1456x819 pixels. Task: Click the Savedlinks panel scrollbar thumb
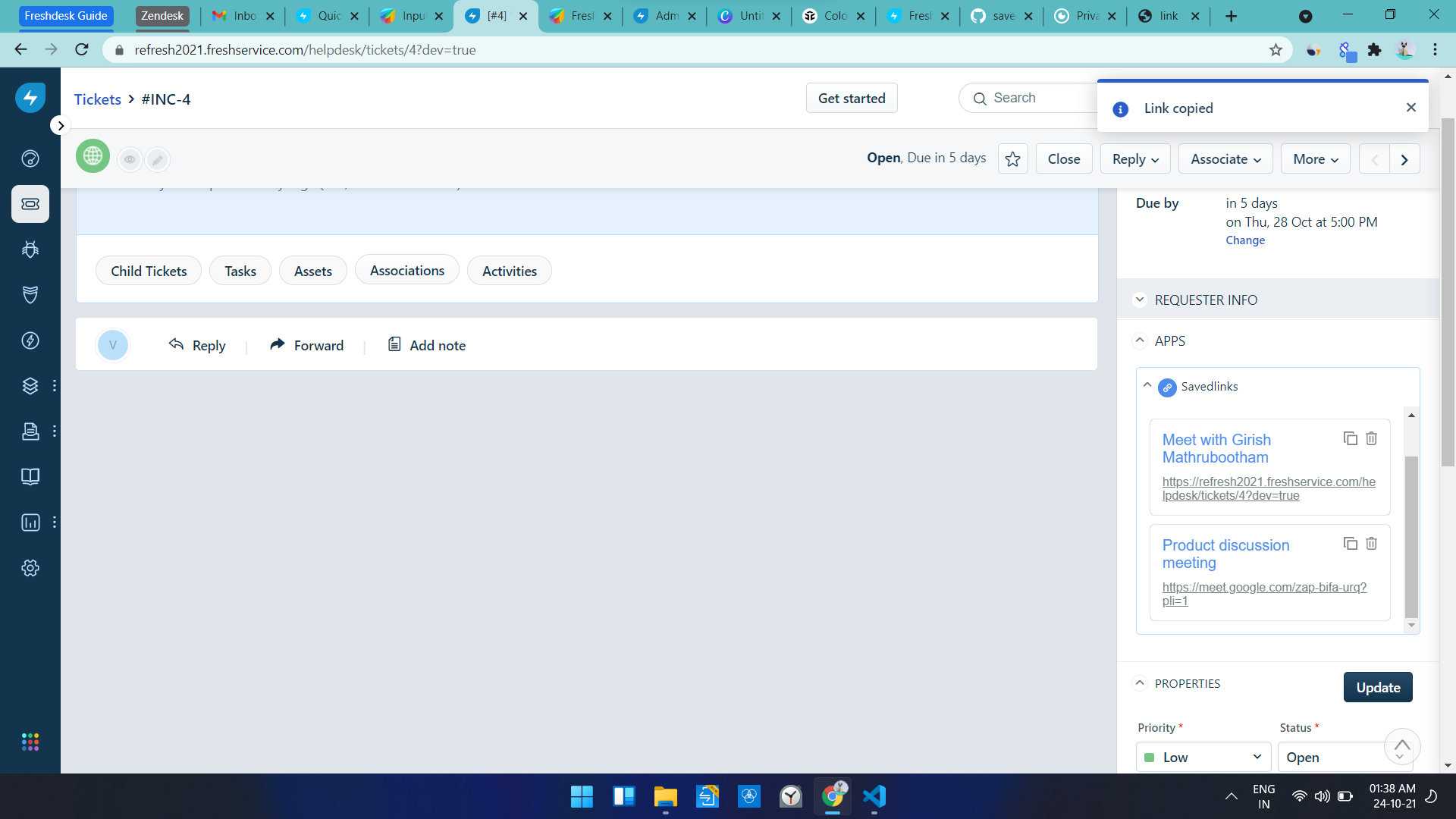pyautogui.click(x=1410, y=538)
